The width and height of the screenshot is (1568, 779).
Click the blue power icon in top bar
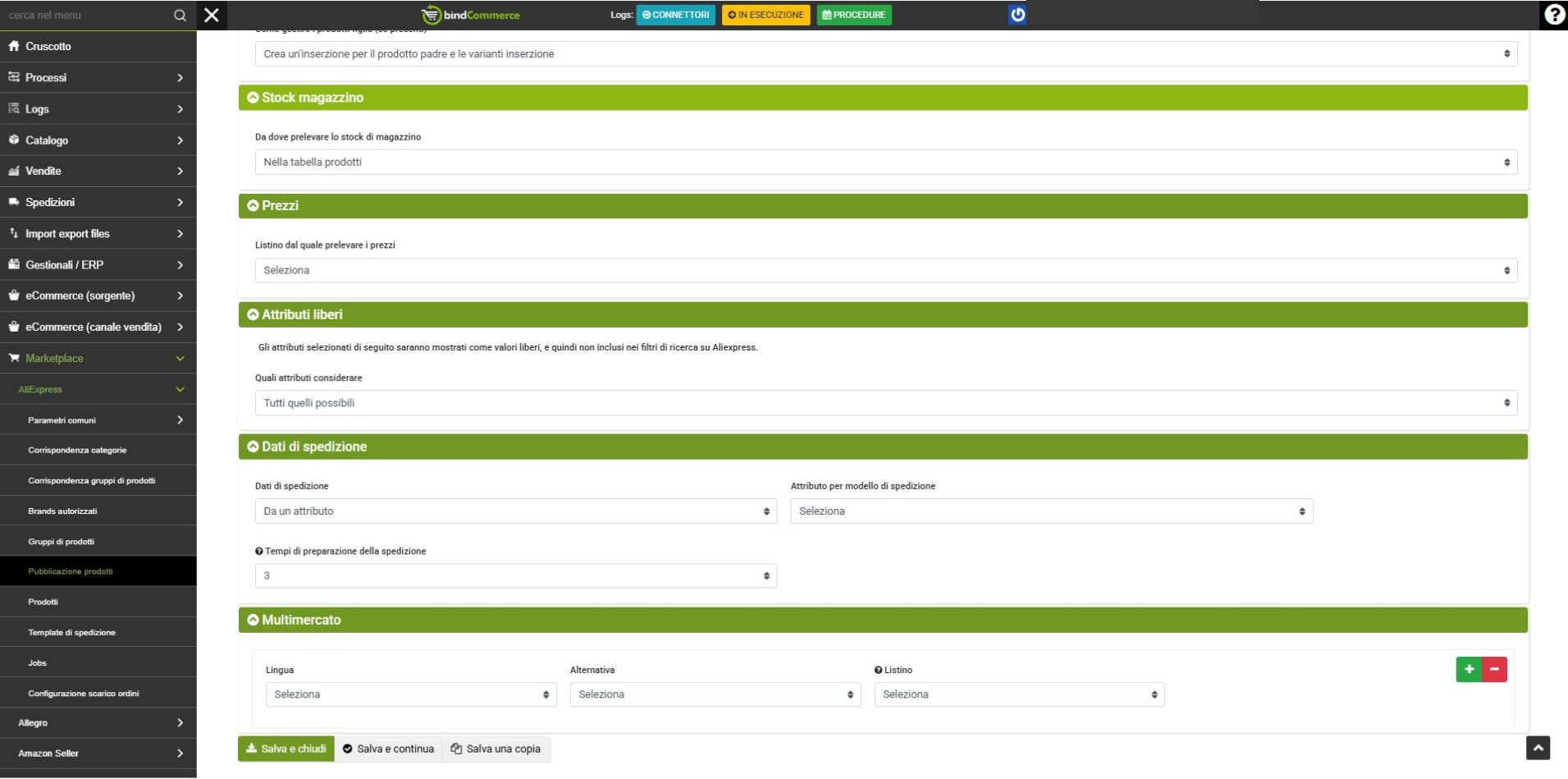click(1017, 15)
